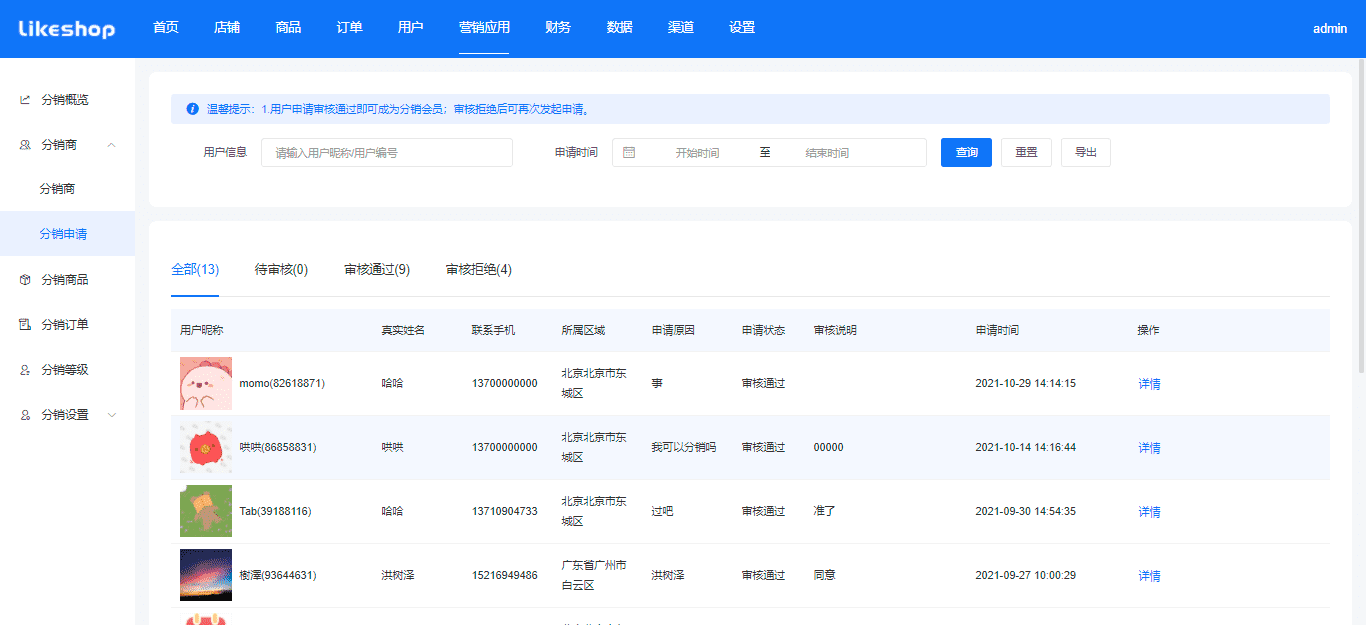The width and height of the screenshot is (1366, 625).
Task: Click the calendar icon in date range
Action: 629,153
